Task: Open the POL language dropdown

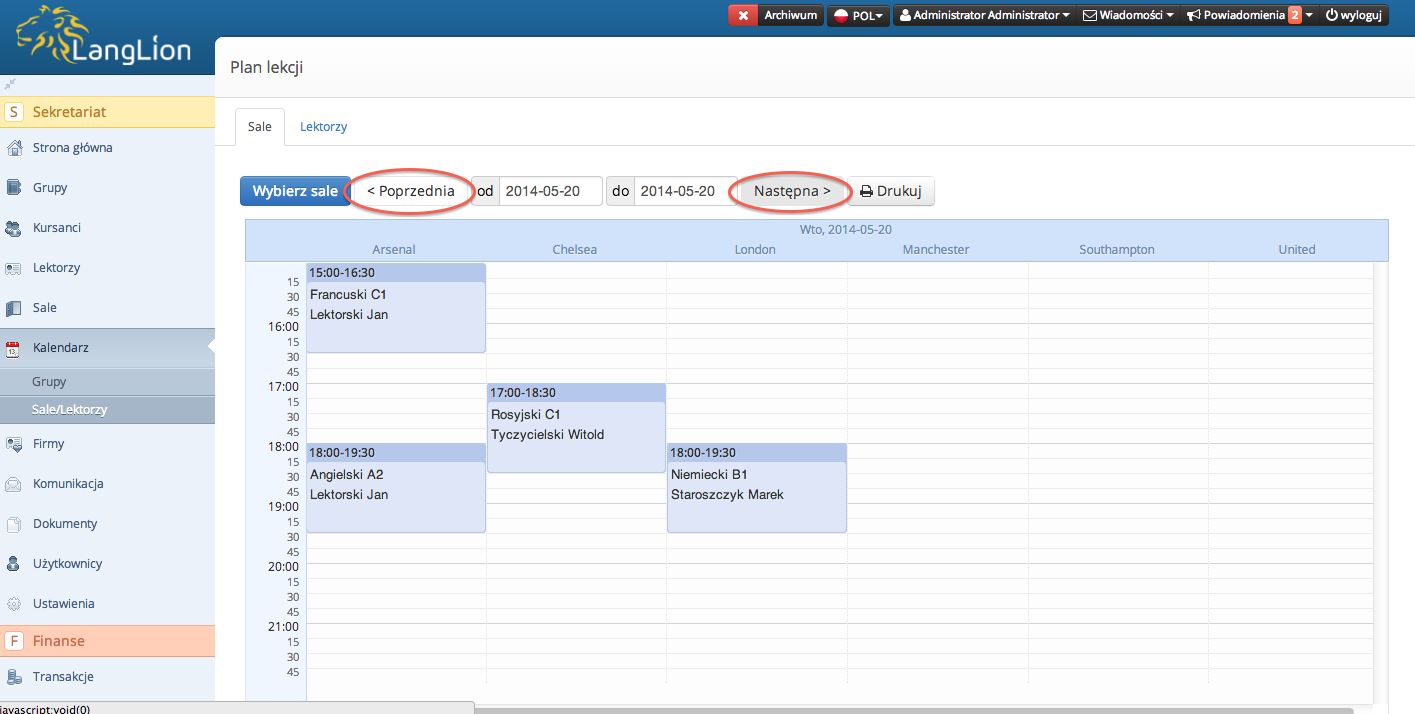Action: [x=858, y=15]
